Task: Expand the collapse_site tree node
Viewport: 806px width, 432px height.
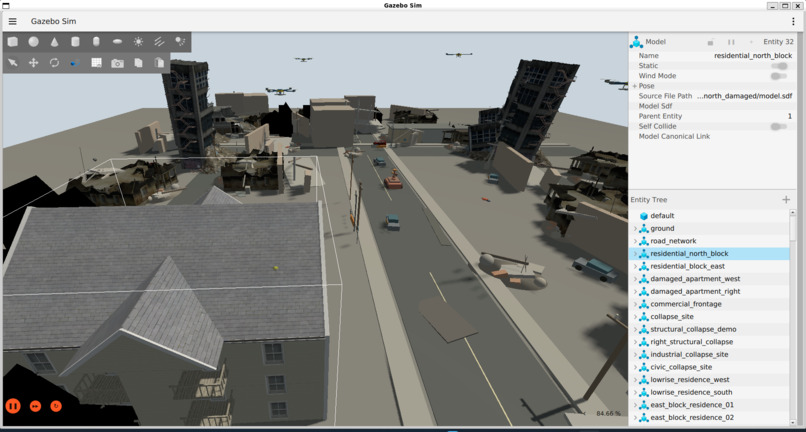Action: point(635,317)
